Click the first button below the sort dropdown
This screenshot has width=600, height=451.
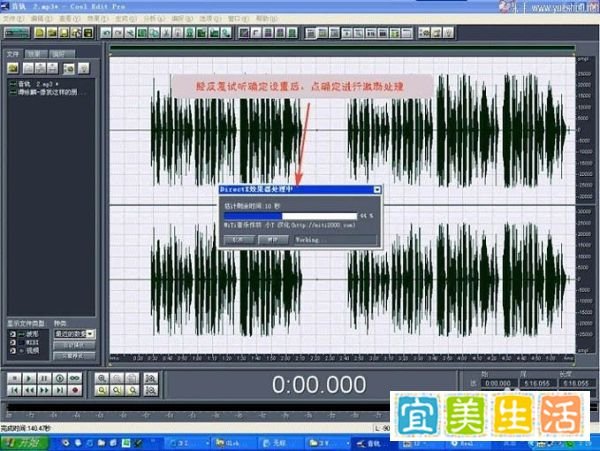75,345
